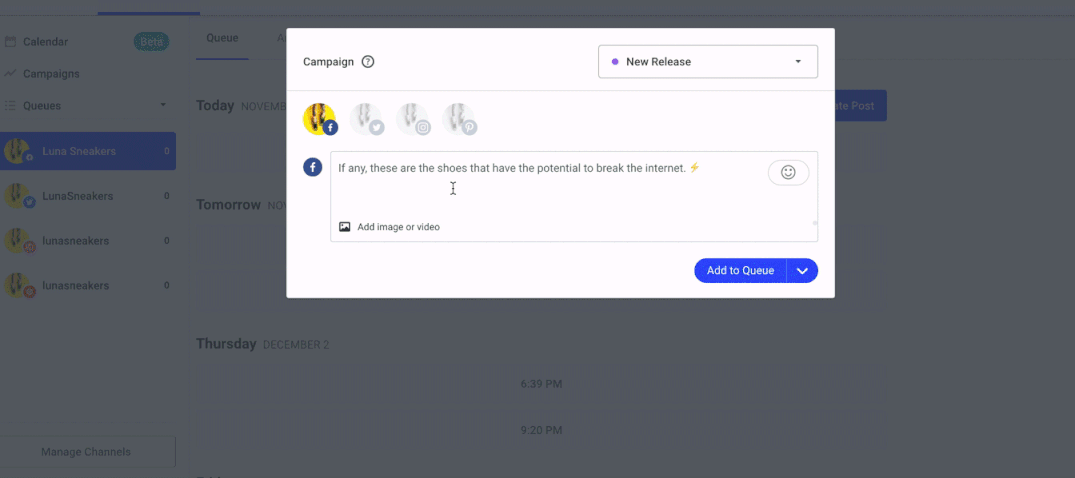Click the 9:20 PM Thursday slot
This screenshot has width=1075, height=478.
point(541,431)
